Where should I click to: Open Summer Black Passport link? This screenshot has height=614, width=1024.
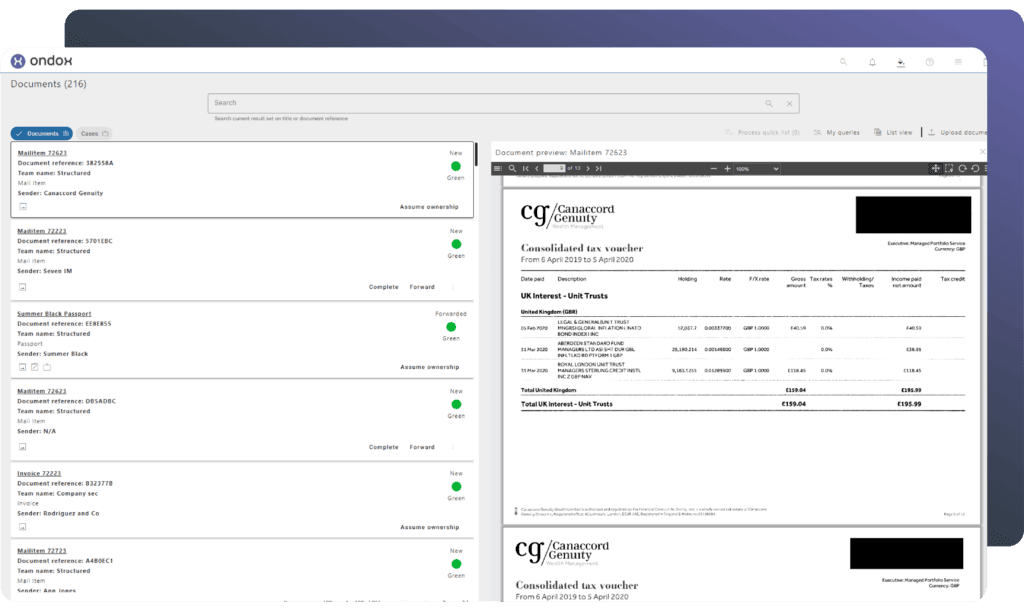(x=54, y=314)
